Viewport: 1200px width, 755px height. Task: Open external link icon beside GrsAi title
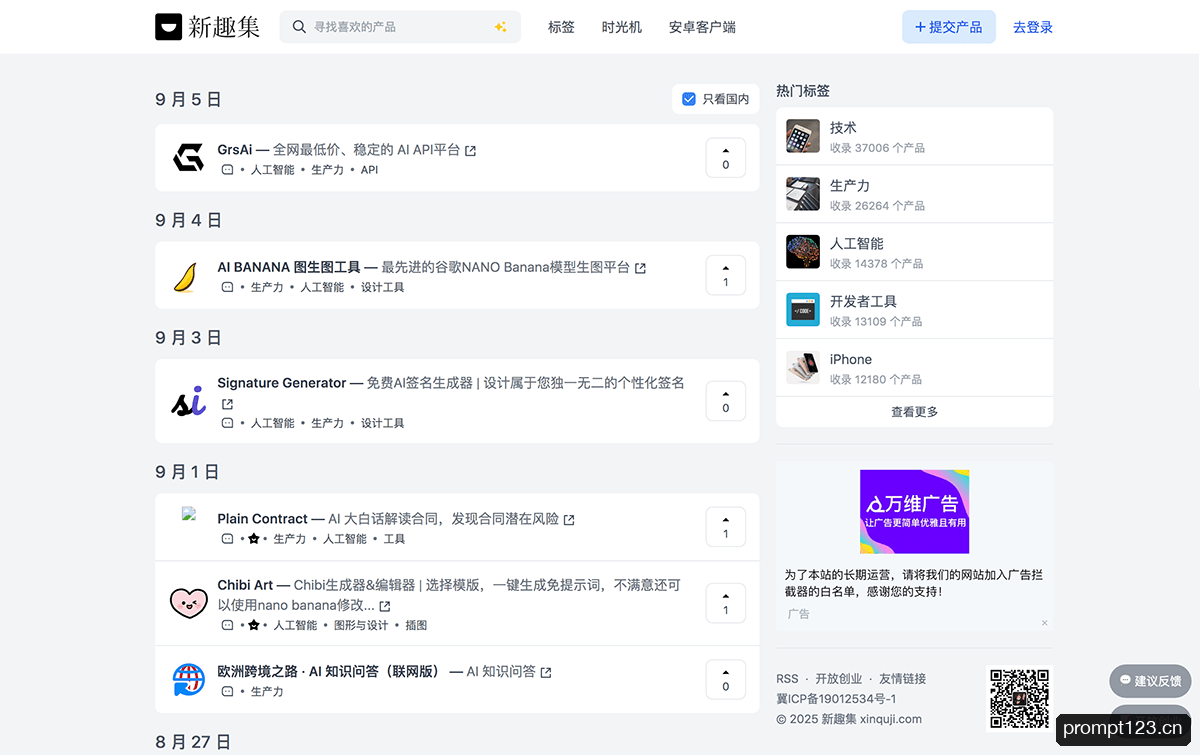471,151
